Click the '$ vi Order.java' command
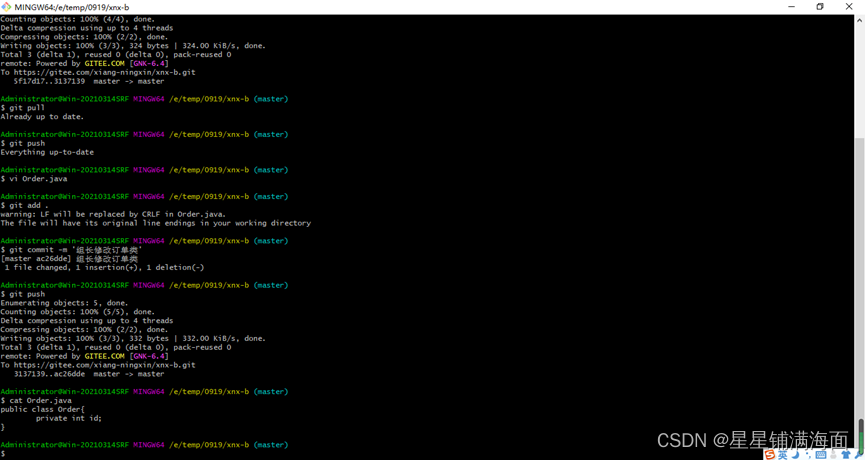 point(34,179)
